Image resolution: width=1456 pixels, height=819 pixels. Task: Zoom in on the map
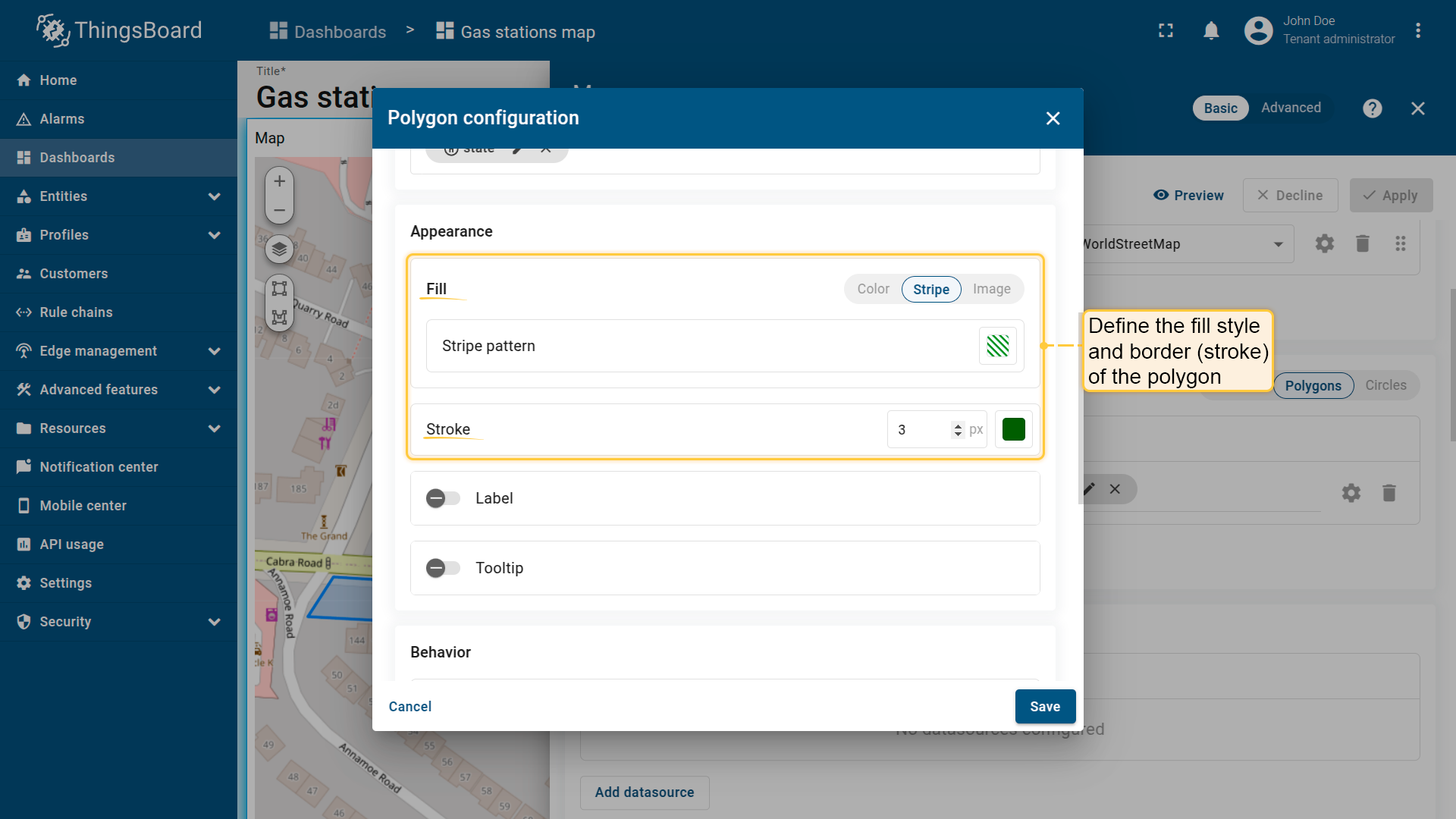point(279,181)
